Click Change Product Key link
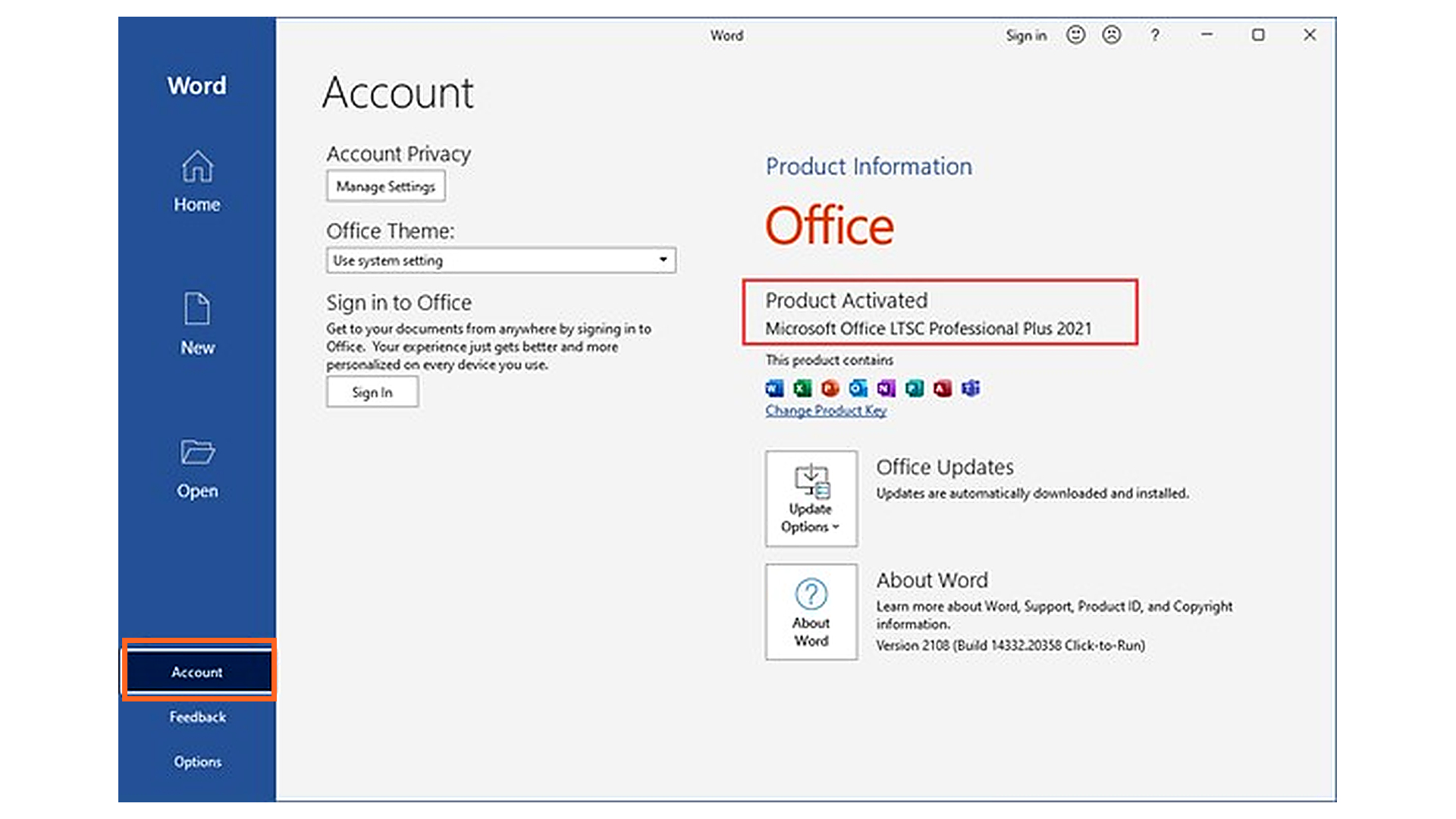1456x819 pixels. (826, 410)
